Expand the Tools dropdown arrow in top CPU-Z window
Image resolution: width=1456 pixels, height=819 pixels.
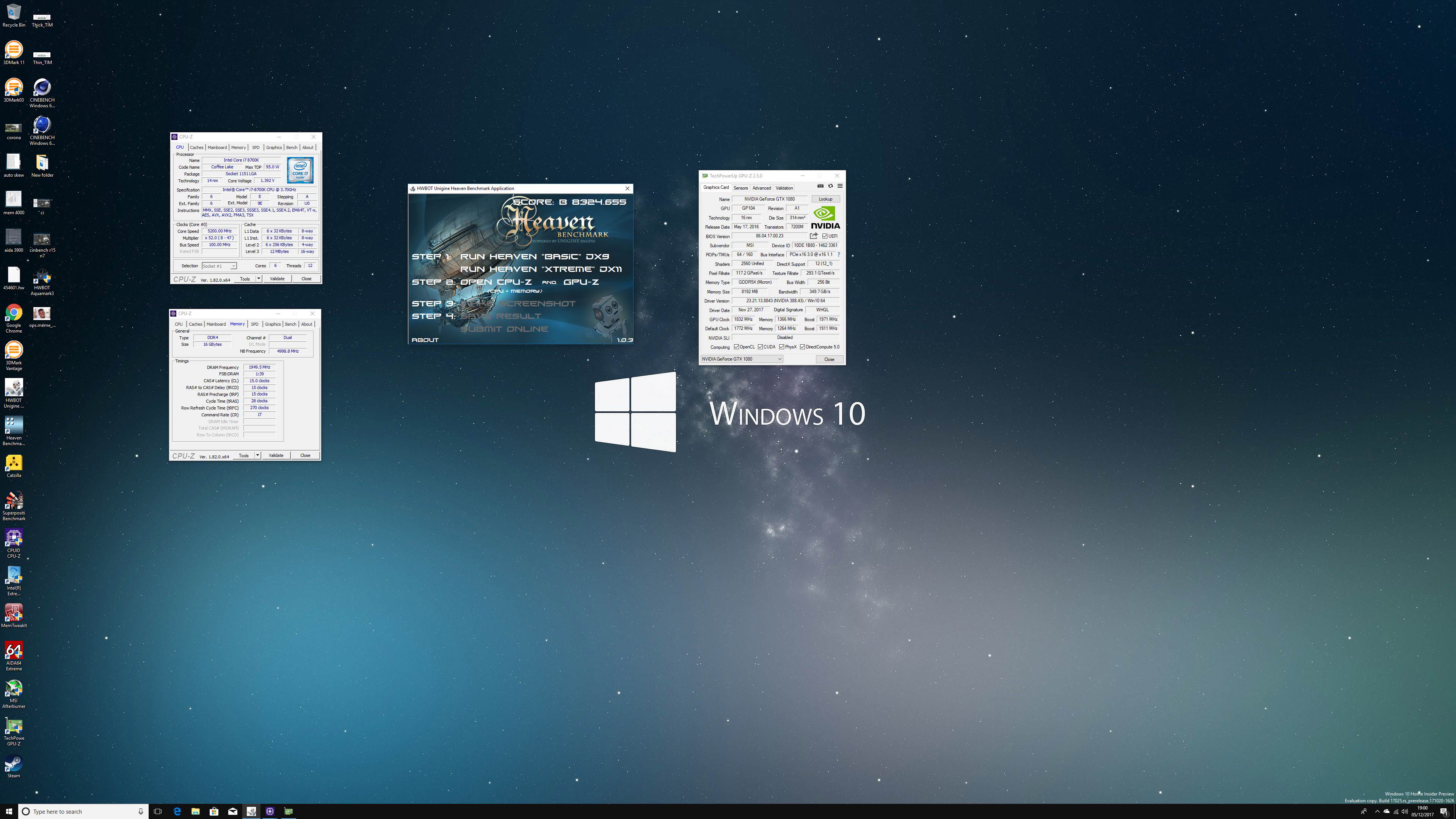click(259, 279)
